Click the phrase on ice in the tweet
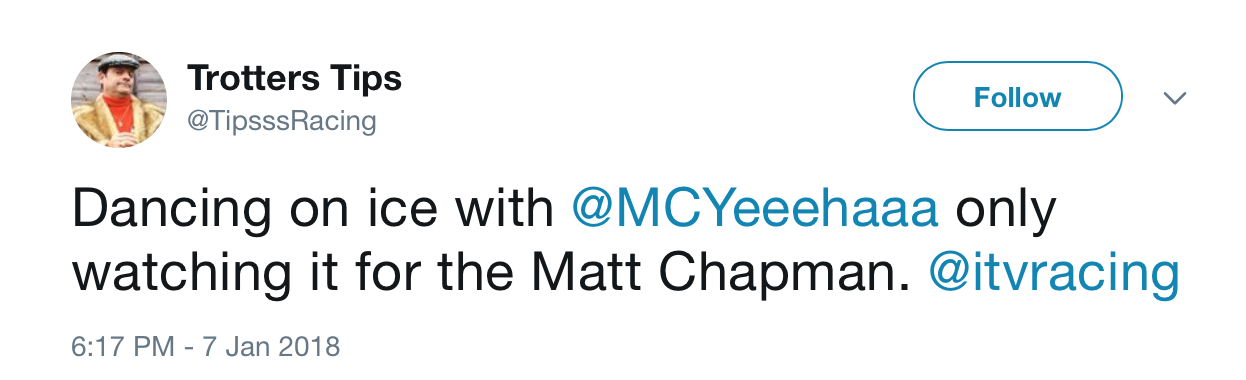1246x380 pixels. [x=363, y=211]
